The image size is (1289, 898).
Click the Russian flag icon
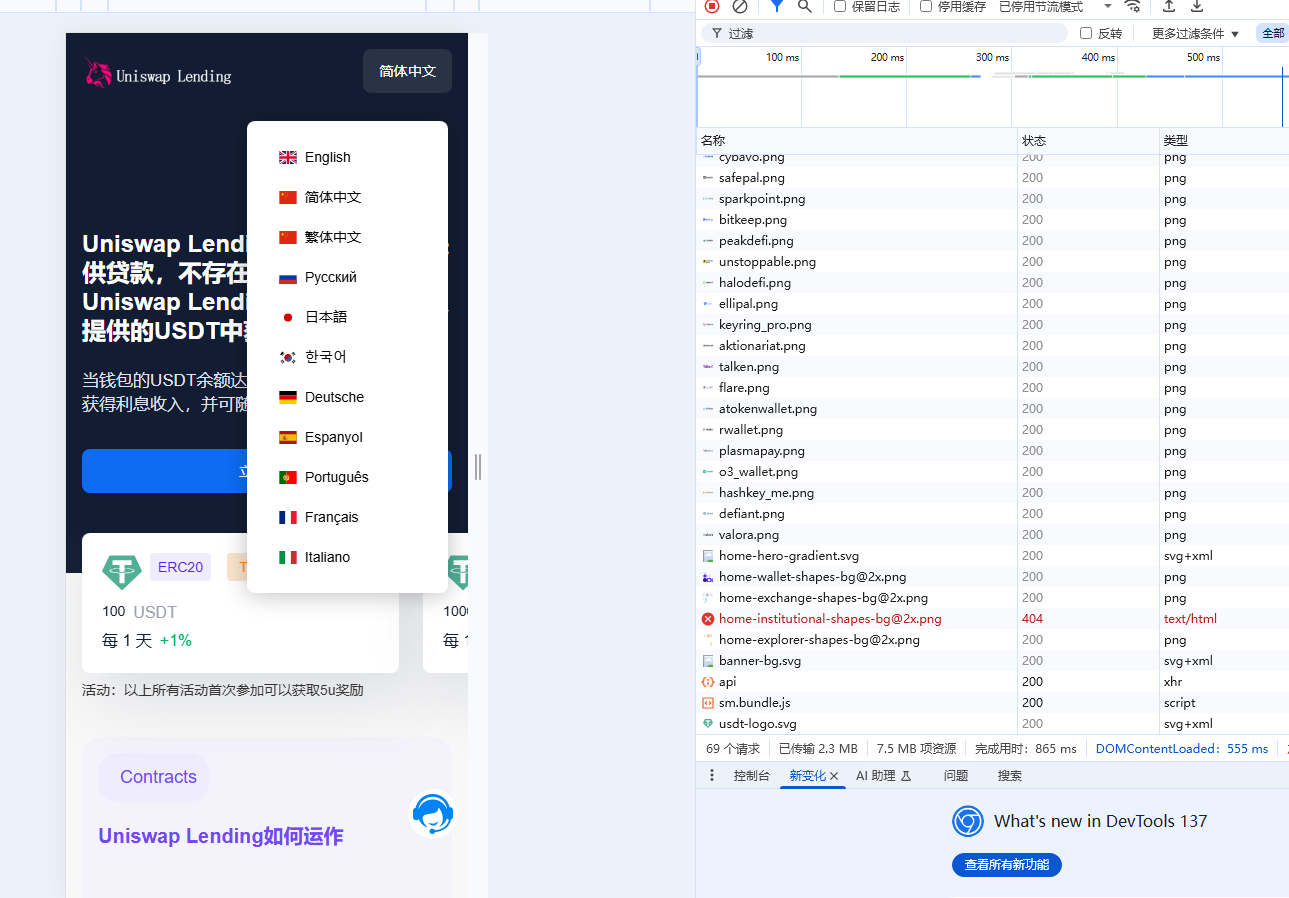pyautogui.click(x=288, y=277)
